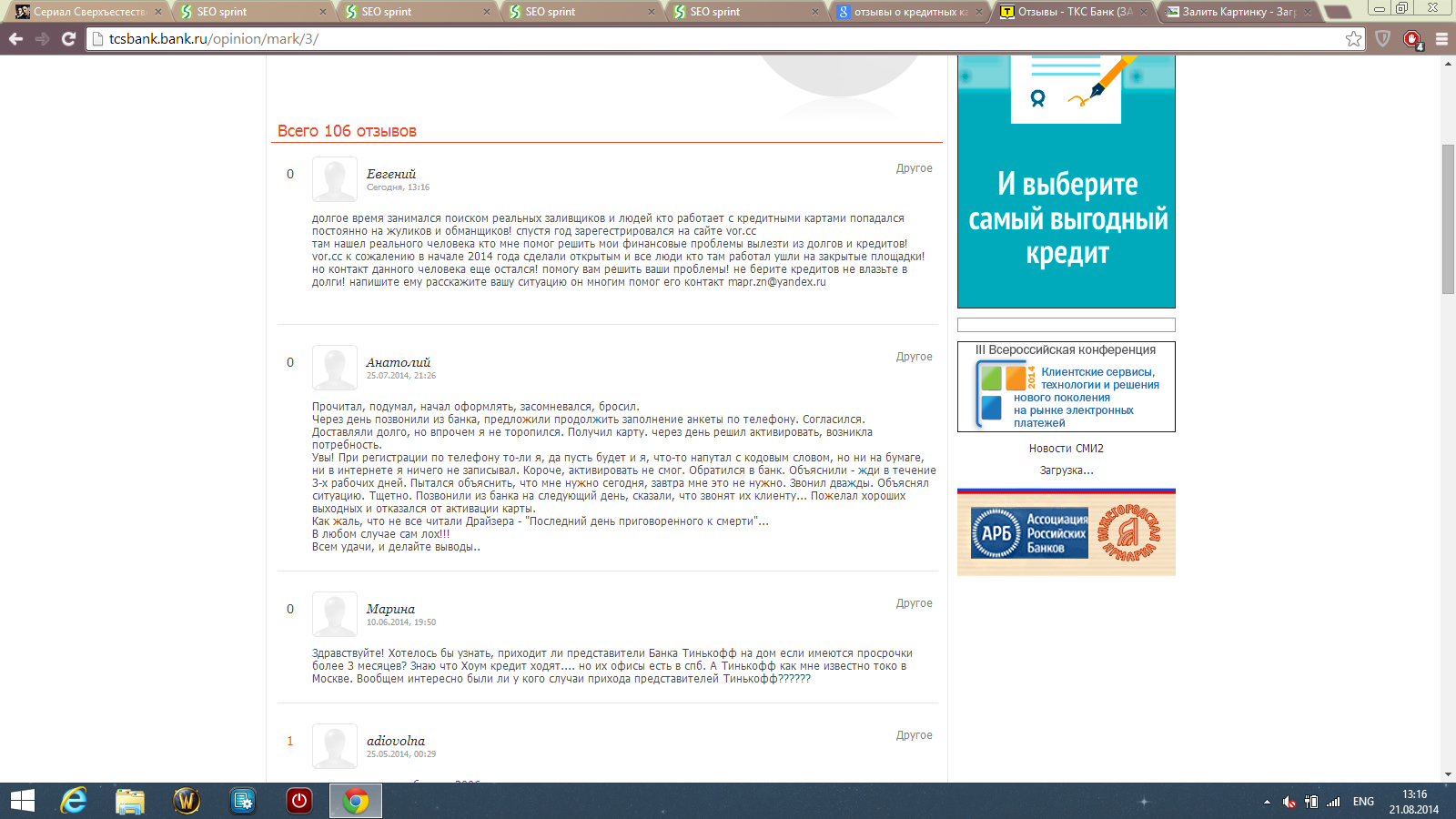Open author name Анатолий

pos(398,362)
